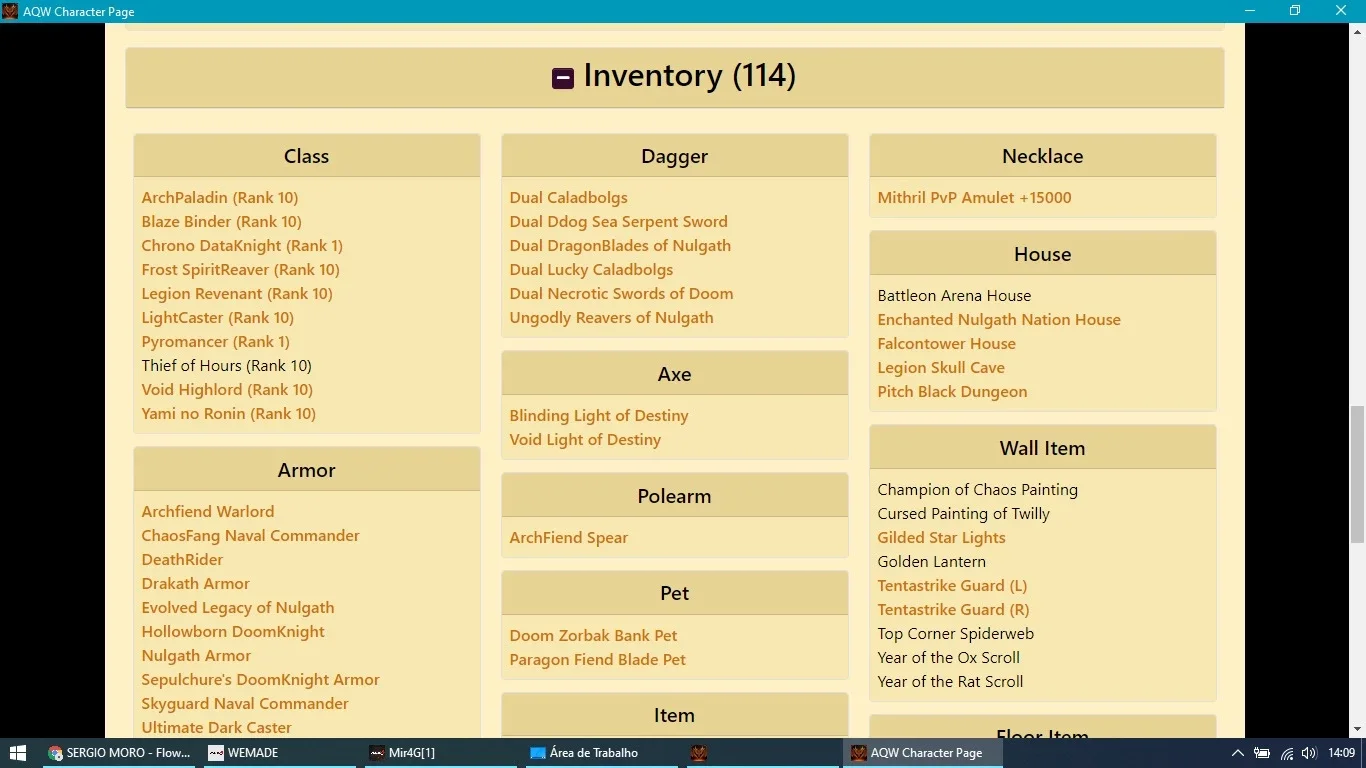Click Ungodly Reavers of Nulgath
This screenshot has width=1366, height=768.
[611, 318]
